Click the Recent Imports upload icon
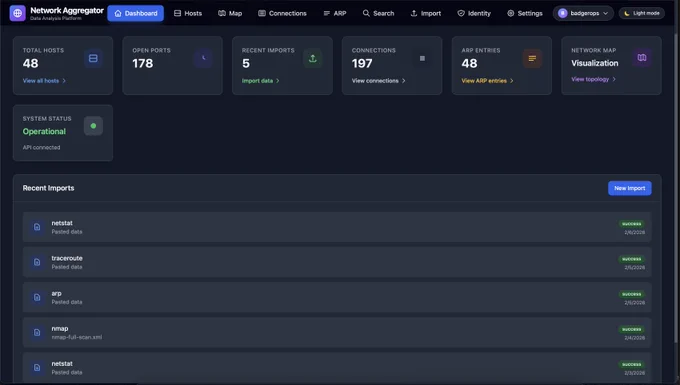 pos(313,58)
